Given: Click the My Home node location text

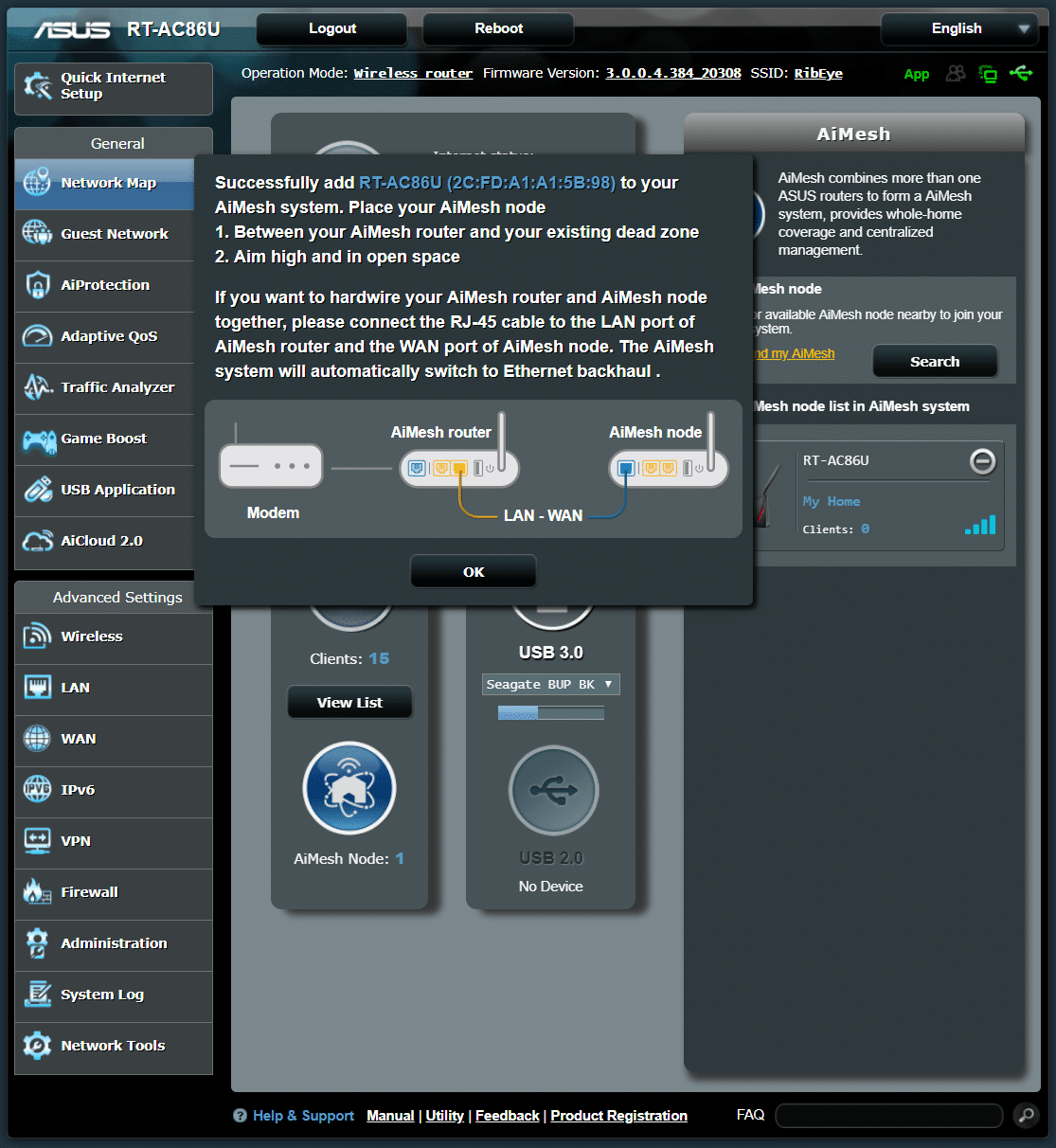Looking at the screenshot, I should coord(832,501).
